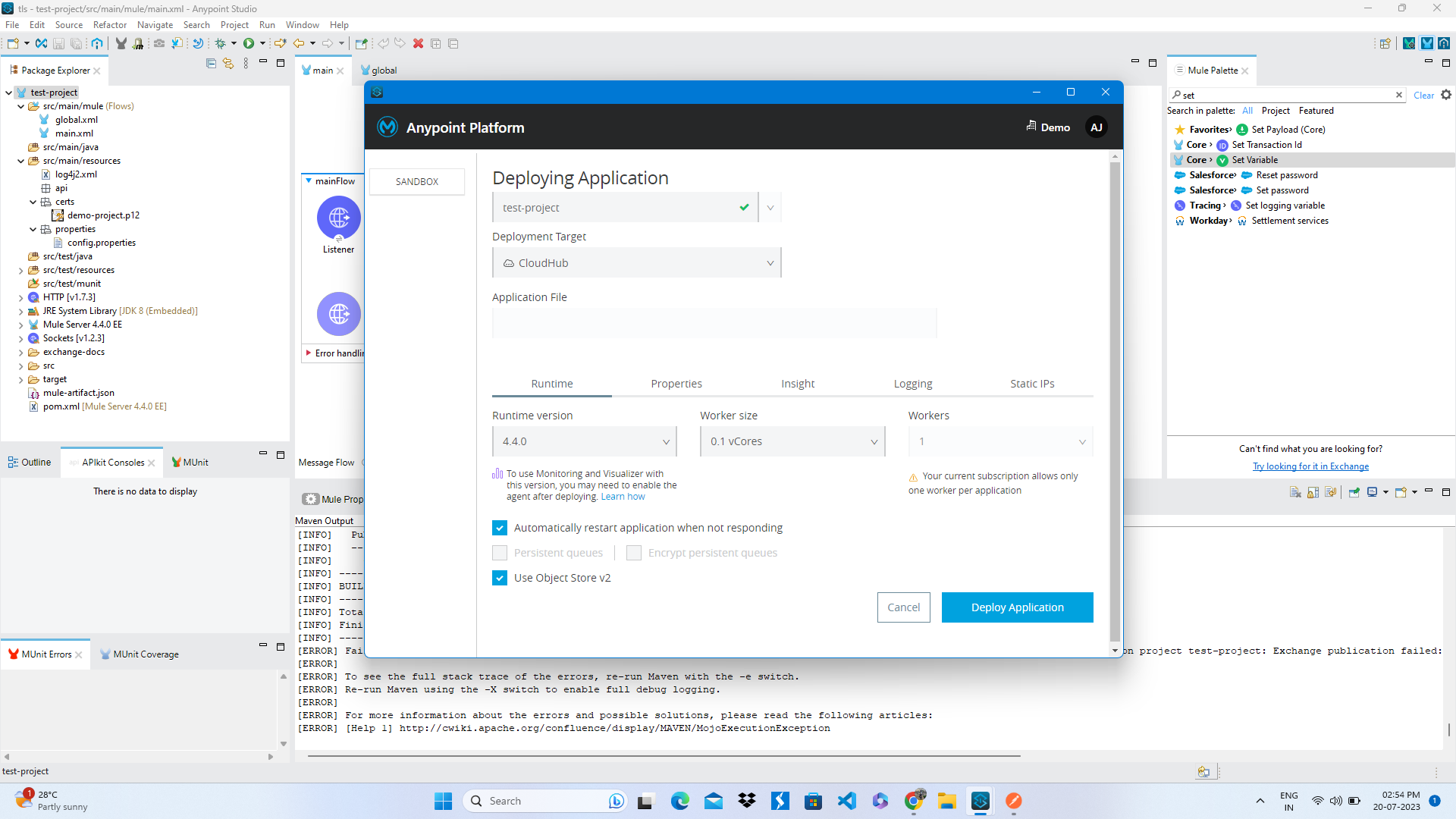
Task: Uncheck Use Object Store v2
Action: (x=500, y=578)
